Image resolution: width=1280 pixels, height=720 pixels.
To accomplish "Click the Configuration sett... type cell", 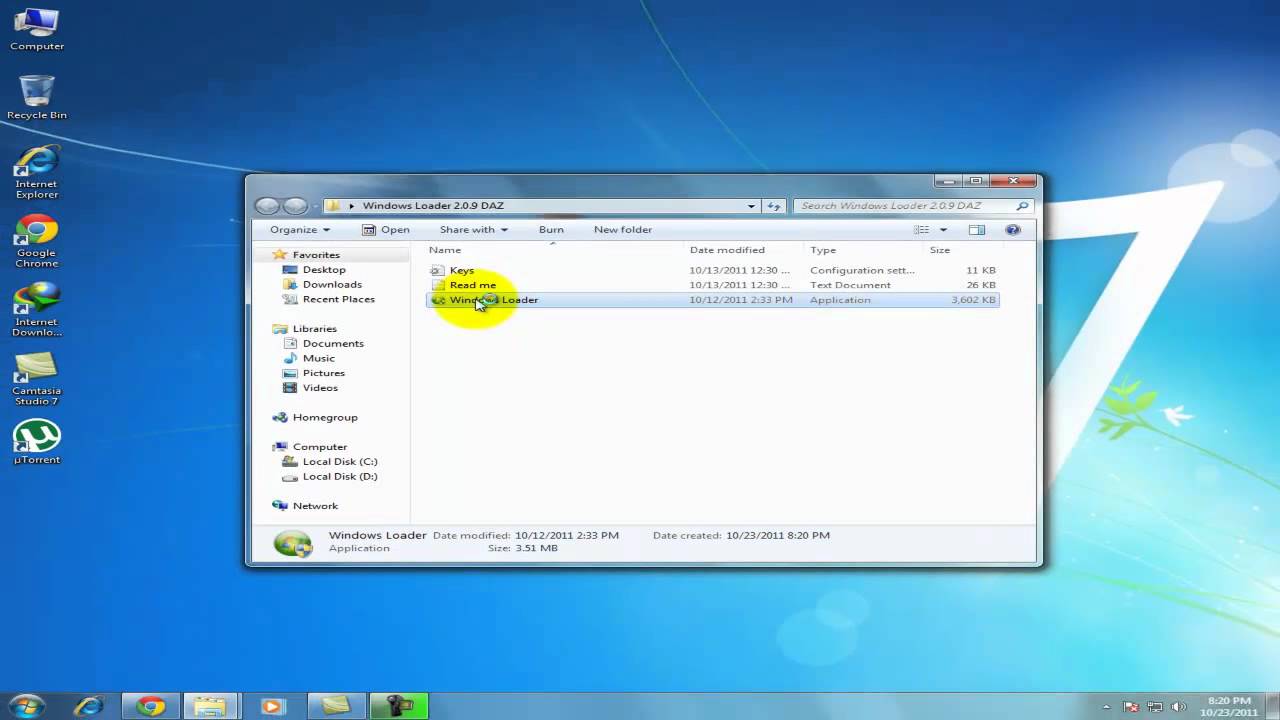I will click(861, 270).
